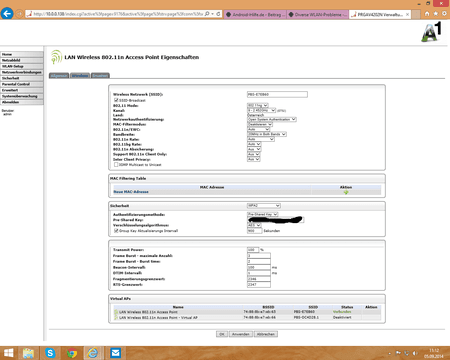450x360 pixels.
Task: Open Skype from the taskbar
Action: pyautogui.click(x=50, y=353)
